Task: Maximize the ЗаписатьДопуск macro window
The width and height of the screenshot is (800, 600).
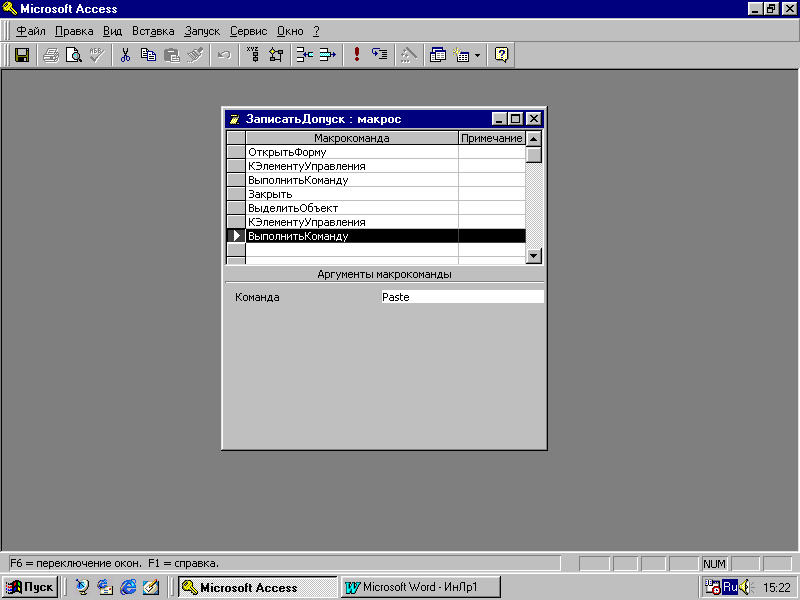Action: click(x=516, y=119)
